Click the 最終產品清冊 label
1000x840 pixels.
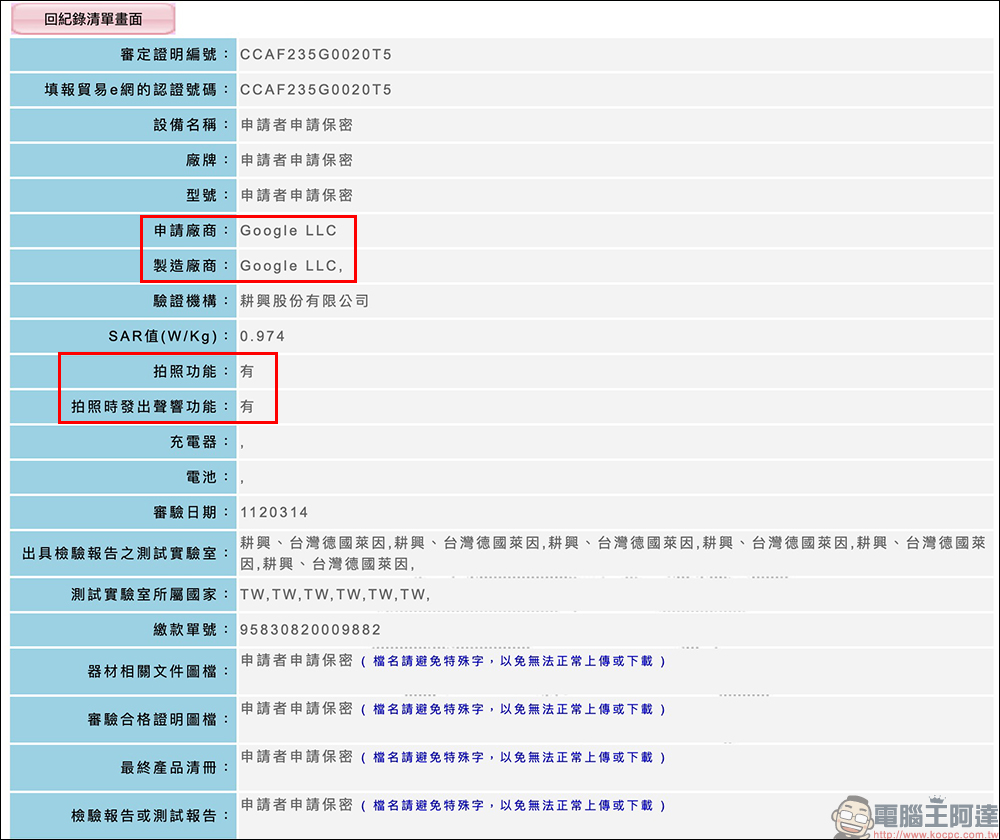coord(175,768)
